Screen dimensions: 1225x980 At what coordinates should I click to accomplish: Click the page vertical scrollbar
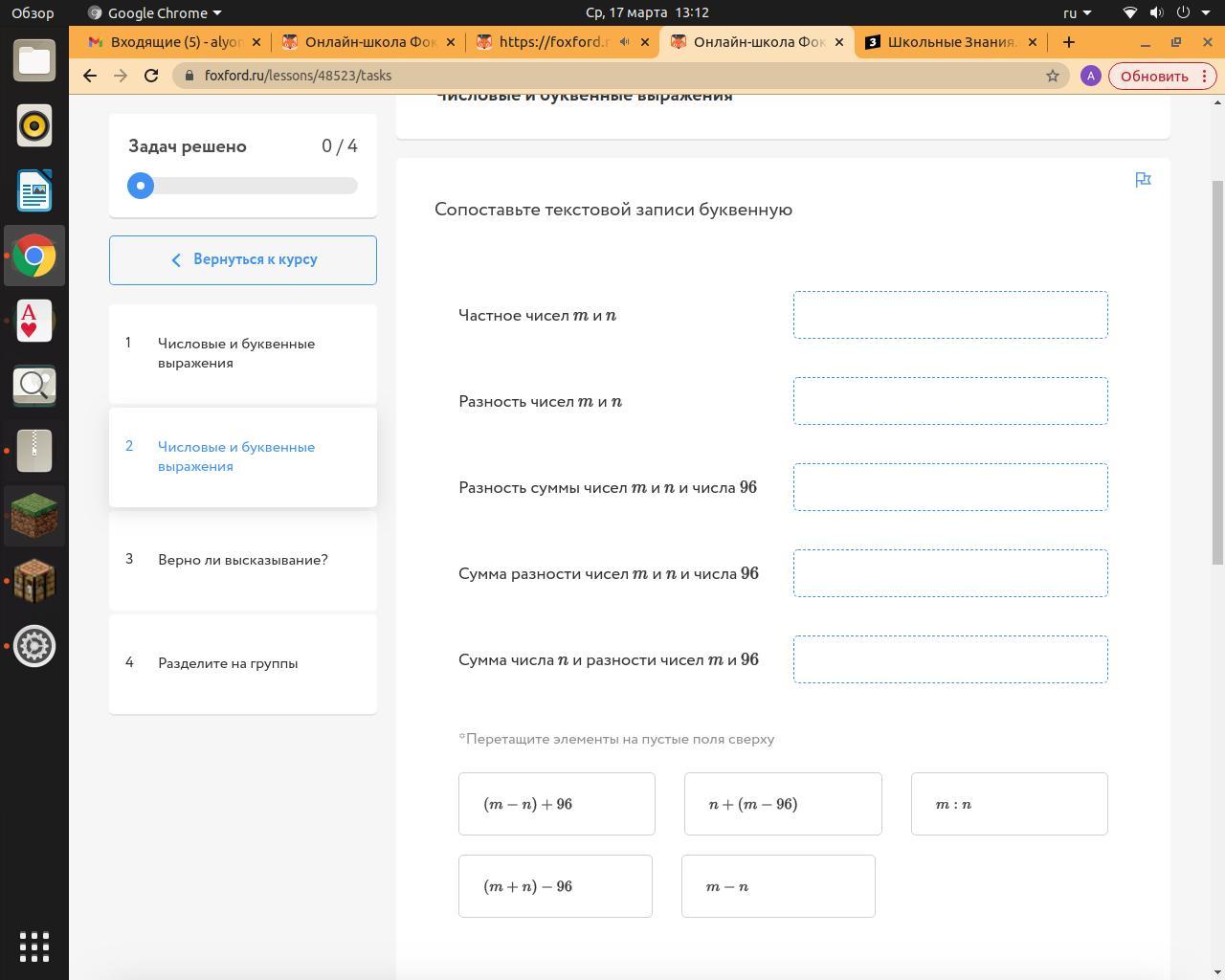1217,372
